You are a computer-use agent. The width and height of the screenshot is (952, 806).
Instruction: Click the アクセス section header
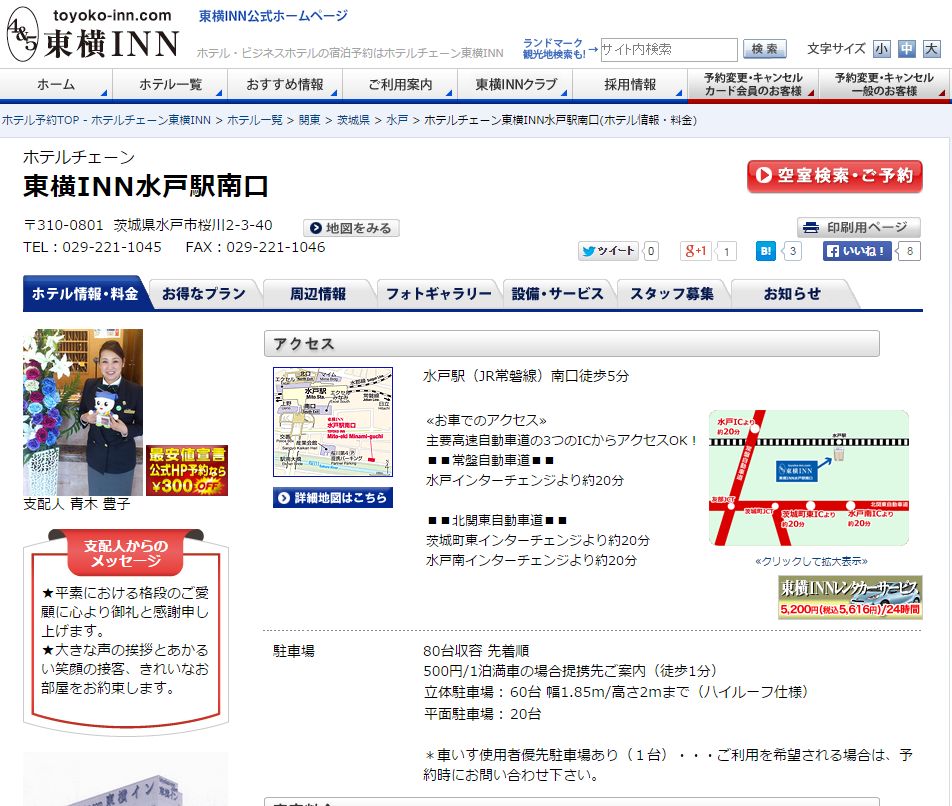pyautogui.click(x=571, y=344)
